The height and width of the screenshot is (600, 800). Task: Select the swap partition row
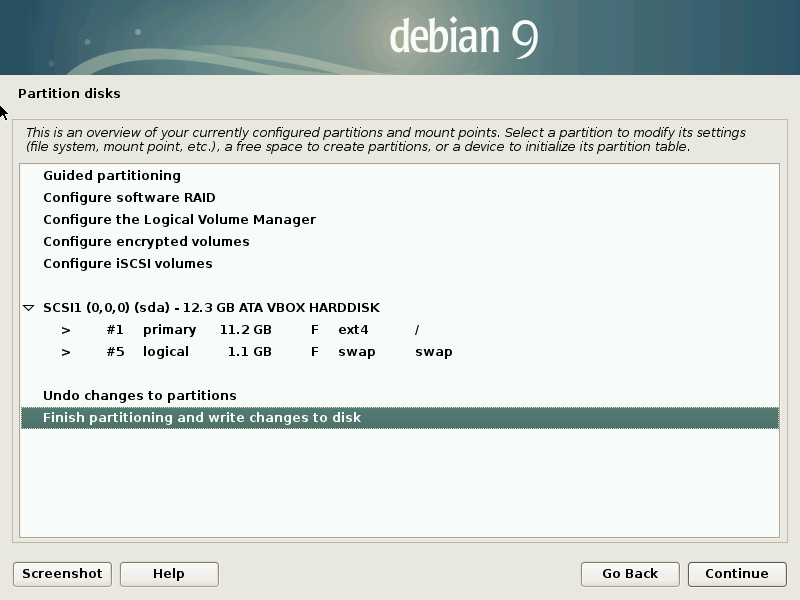(250, 351)
